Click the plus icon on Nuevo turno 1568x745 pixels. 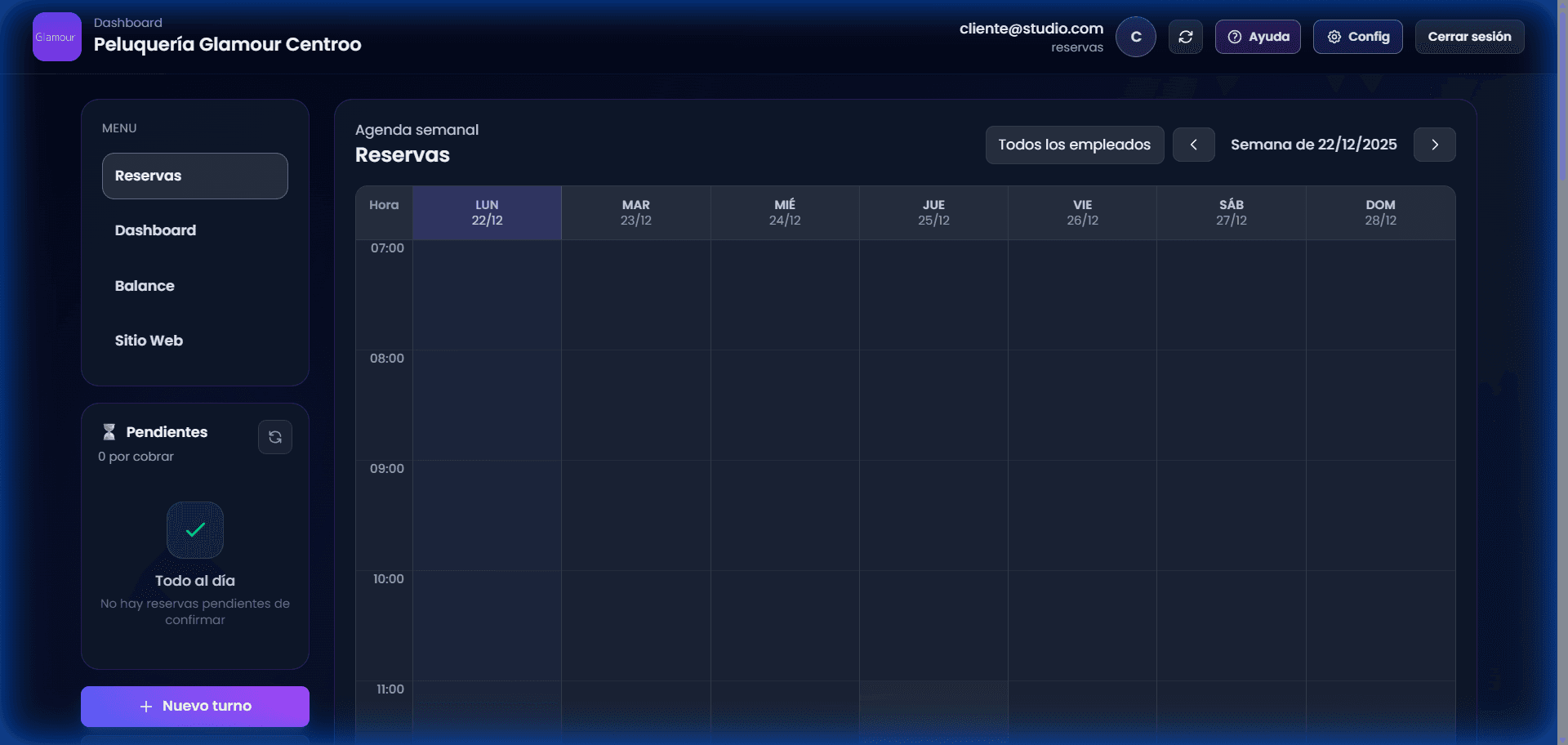click(145, 706)
